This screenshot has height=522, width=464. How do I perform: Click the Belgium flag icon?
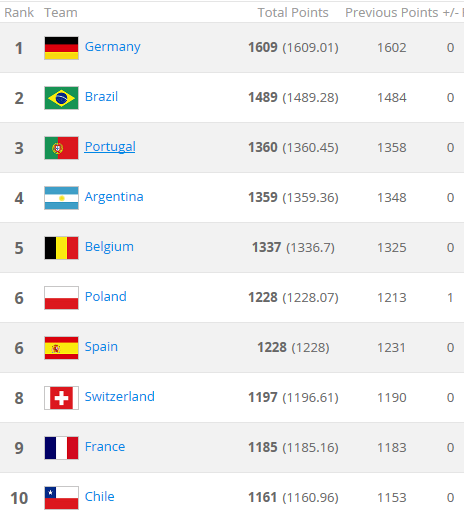(x=61, y=248)
